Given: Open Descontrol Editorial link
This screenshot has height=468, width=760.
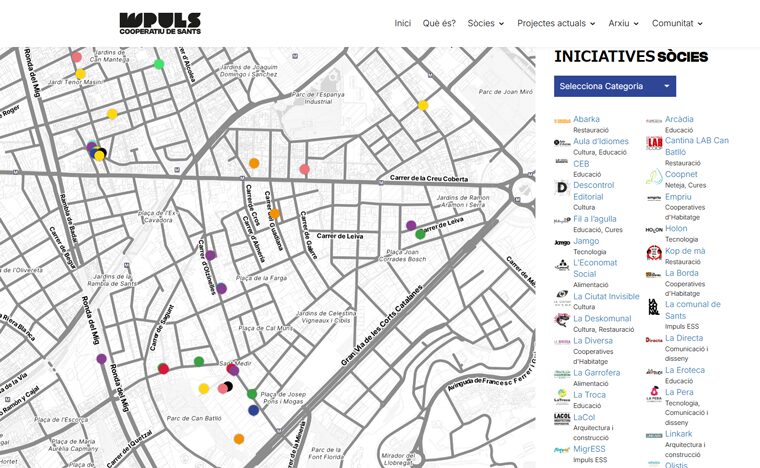Looking at the screenshot, I should 593,191.
